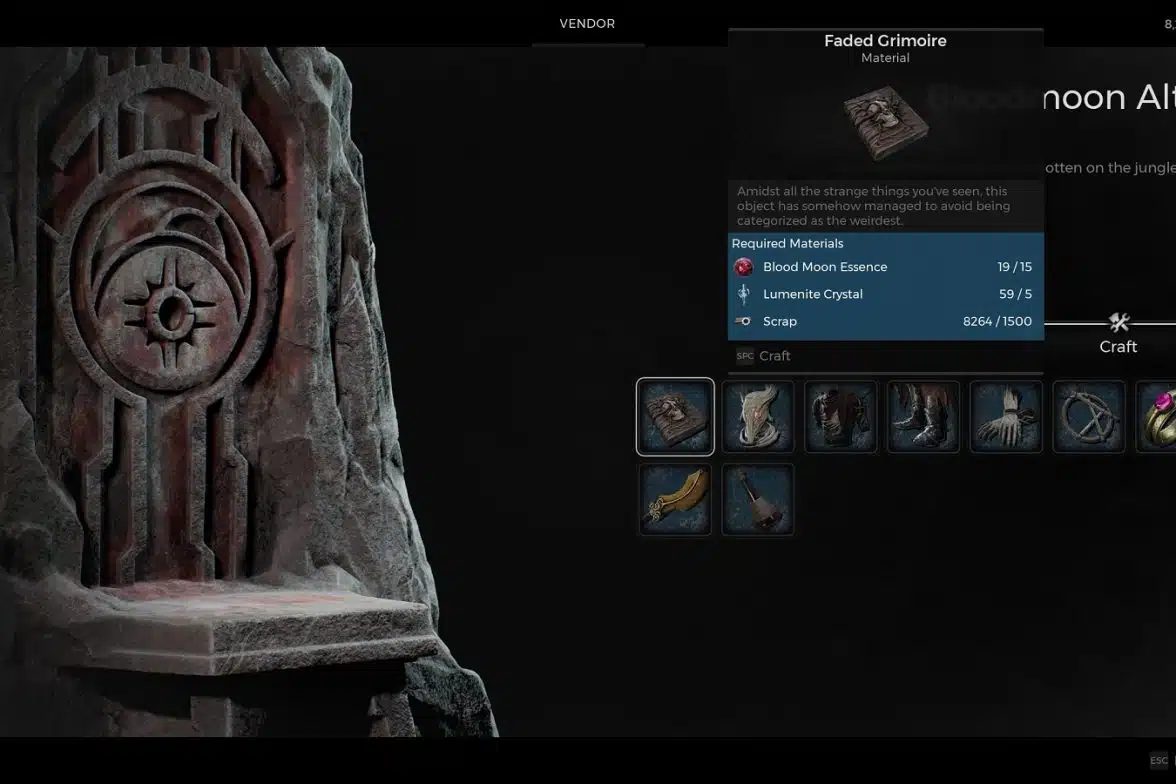Select the Faded Grimoire item slot
Screen dimensions: 1176x784
click(675, 416)
